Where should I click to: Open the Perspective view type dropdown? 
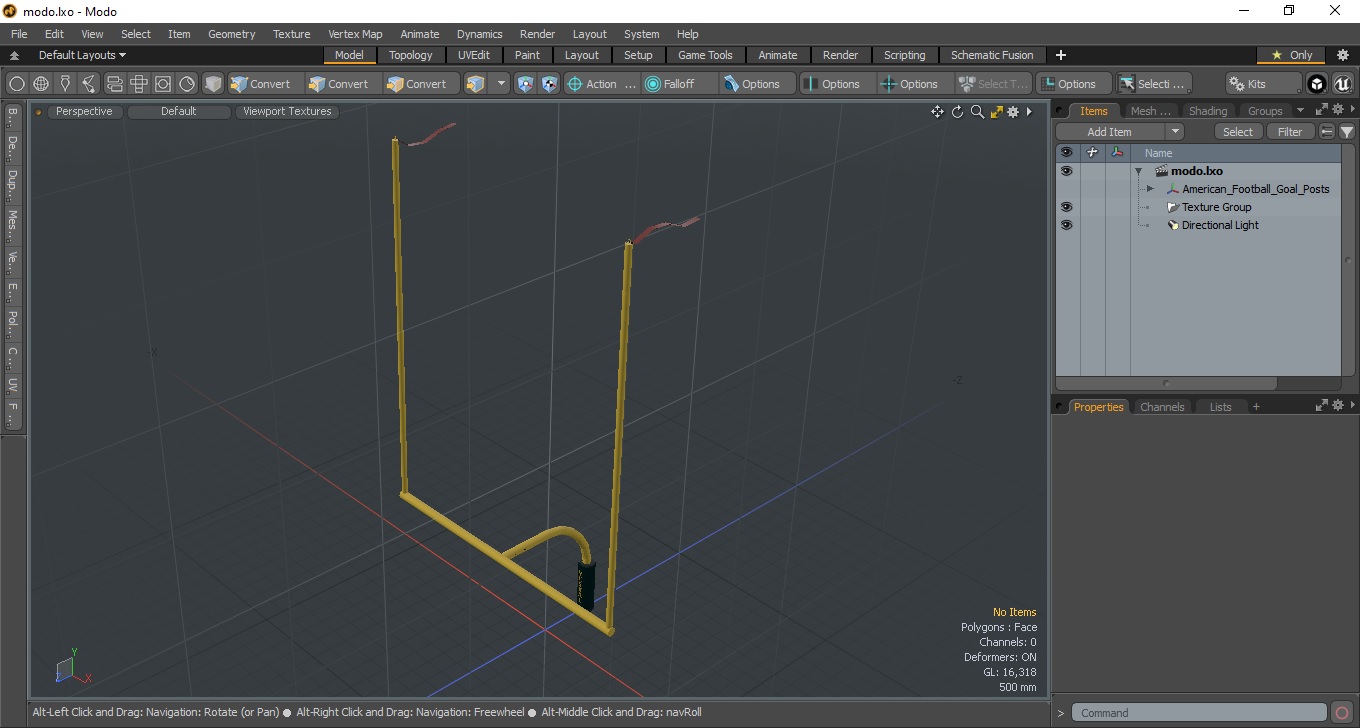pyautogui.click(x=84, y=112)
